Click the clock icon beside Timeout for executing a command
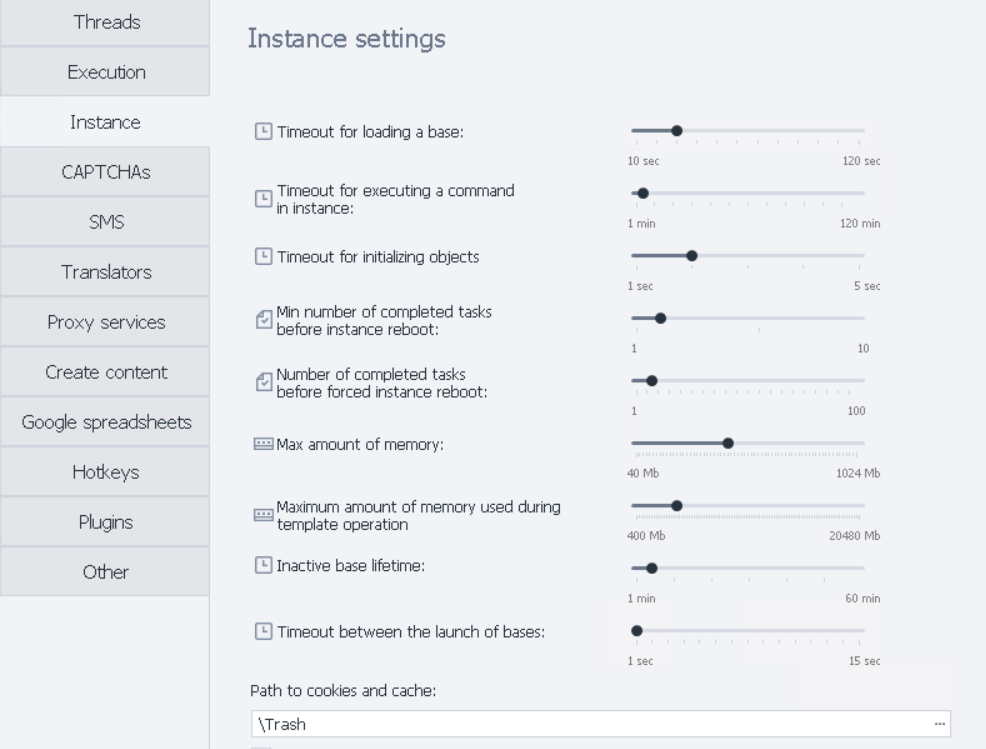The width and height of the screenshot is (986, 749). click(x=263, y=198)
